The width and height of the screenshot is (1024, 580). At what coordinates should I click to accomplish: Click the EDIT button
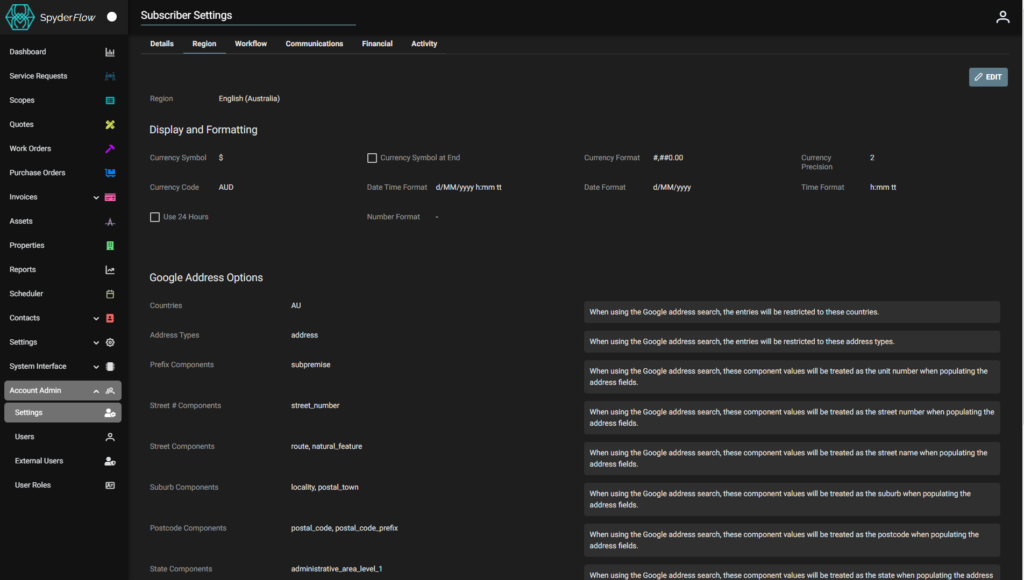988,77
